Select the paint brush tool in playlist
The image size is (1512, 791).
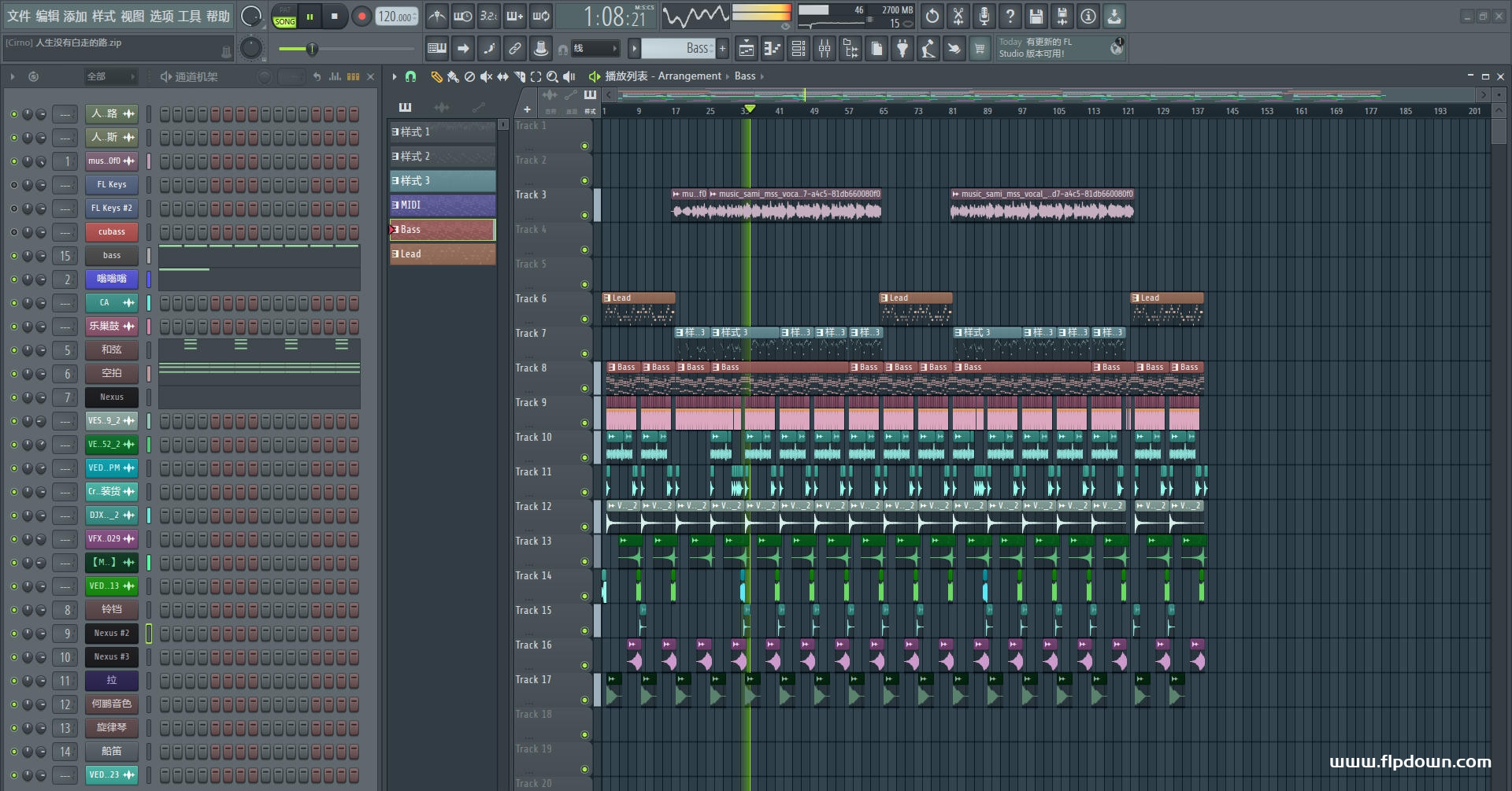coord(453,76)
